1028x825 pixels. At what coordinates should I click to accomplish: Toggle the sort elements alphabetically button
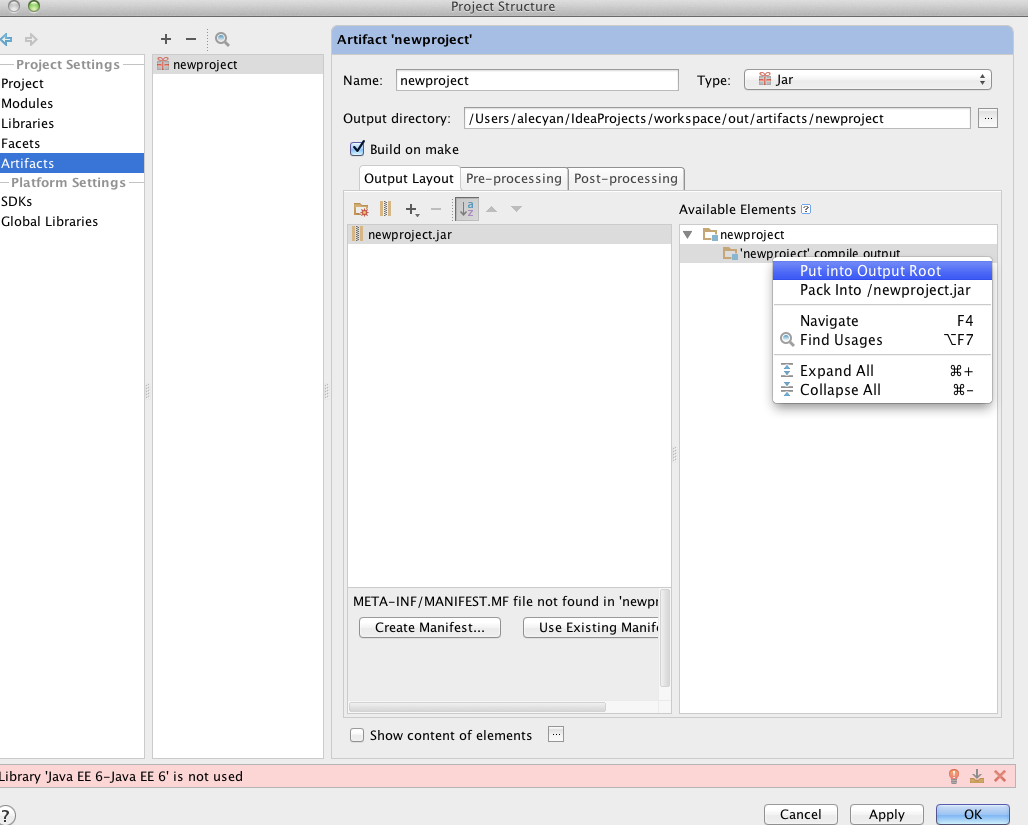(x=466, y=209)
